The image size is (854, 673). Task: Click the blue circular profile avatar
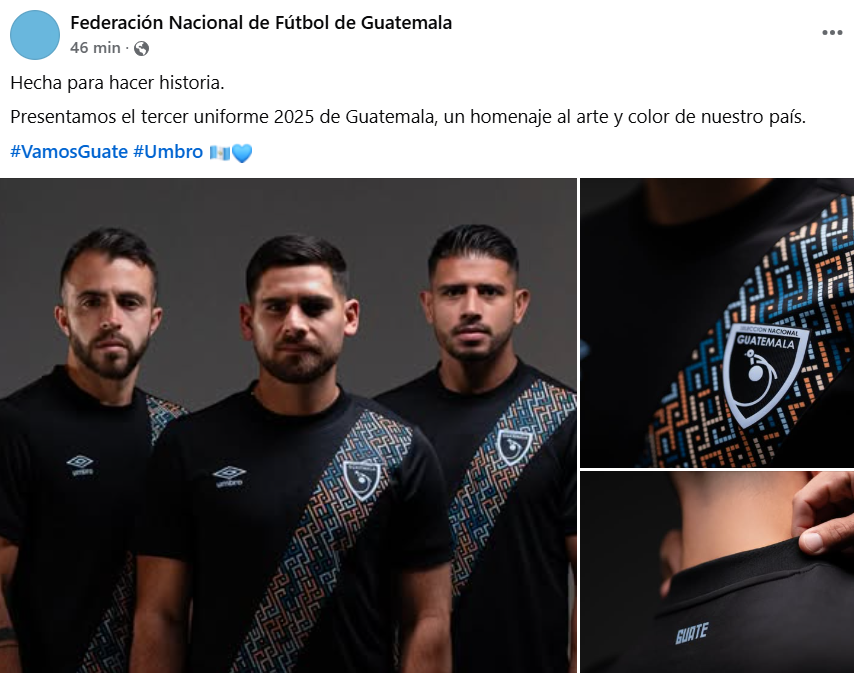click(35, 35)
